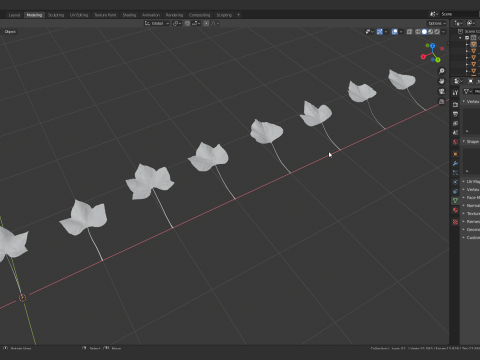Select the second orange mesh object in outliner
This screenshot has height=360, width=480.
[x=473, y=51]
